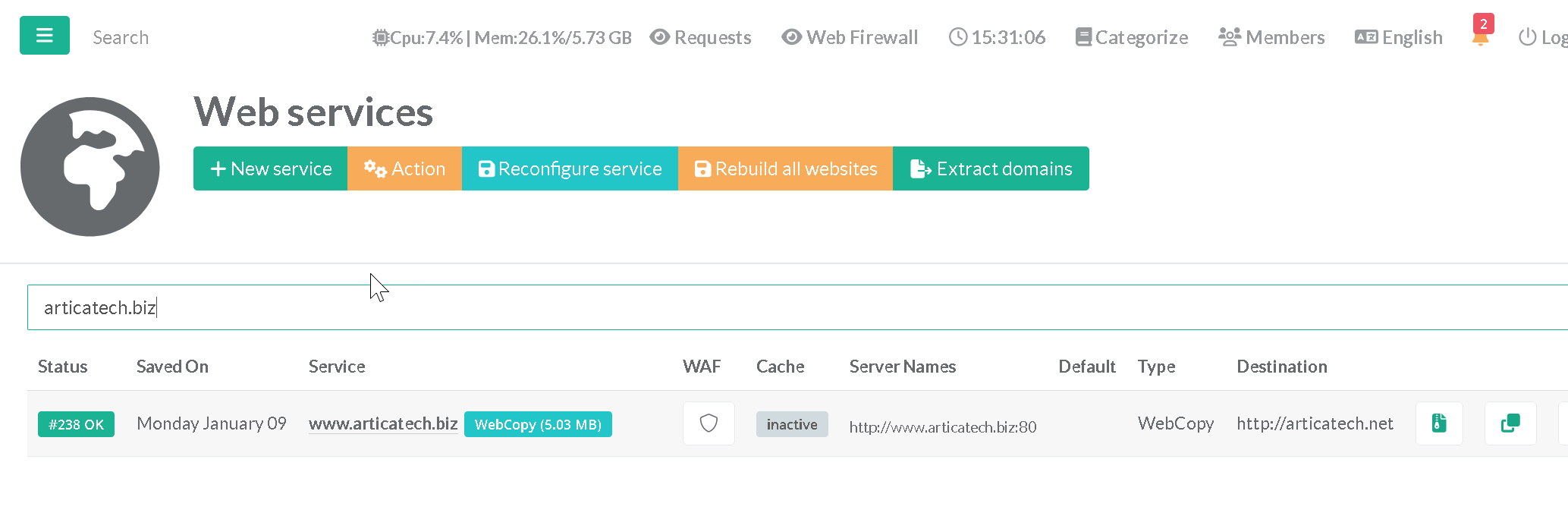Open the Web Firewall view
Screen dimensions: 1568x513
[850, 37]
